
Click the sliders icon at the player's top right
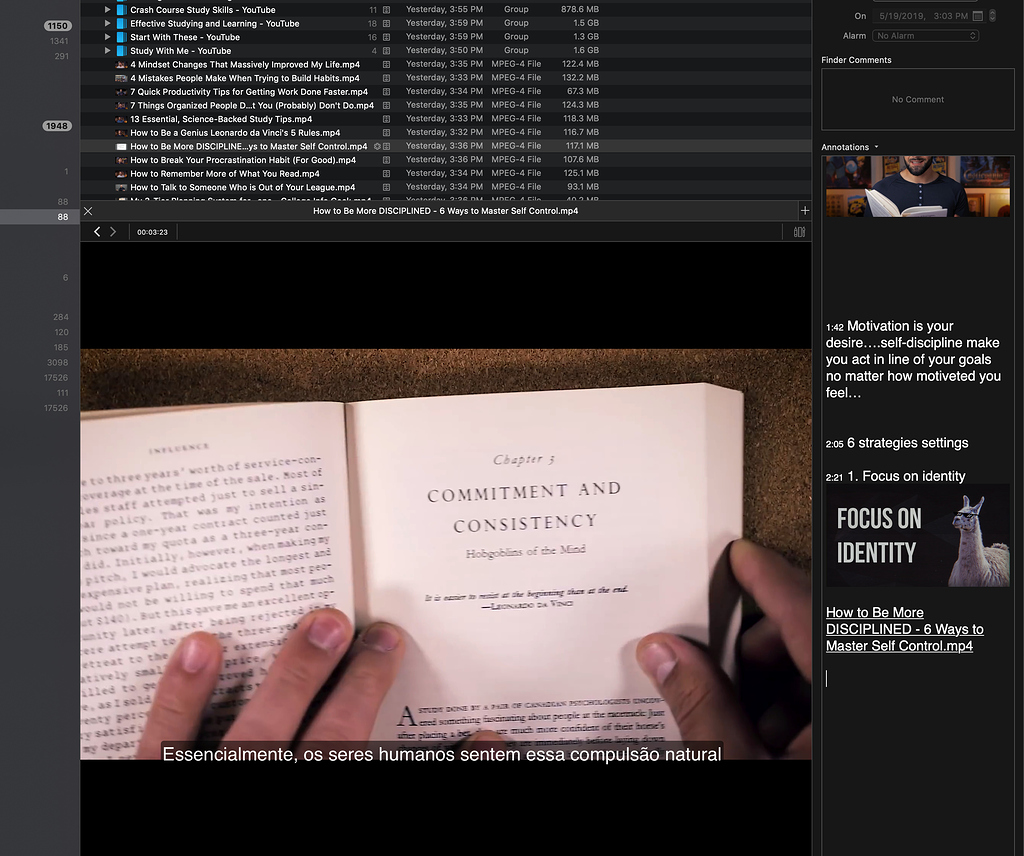coord(799,231)
